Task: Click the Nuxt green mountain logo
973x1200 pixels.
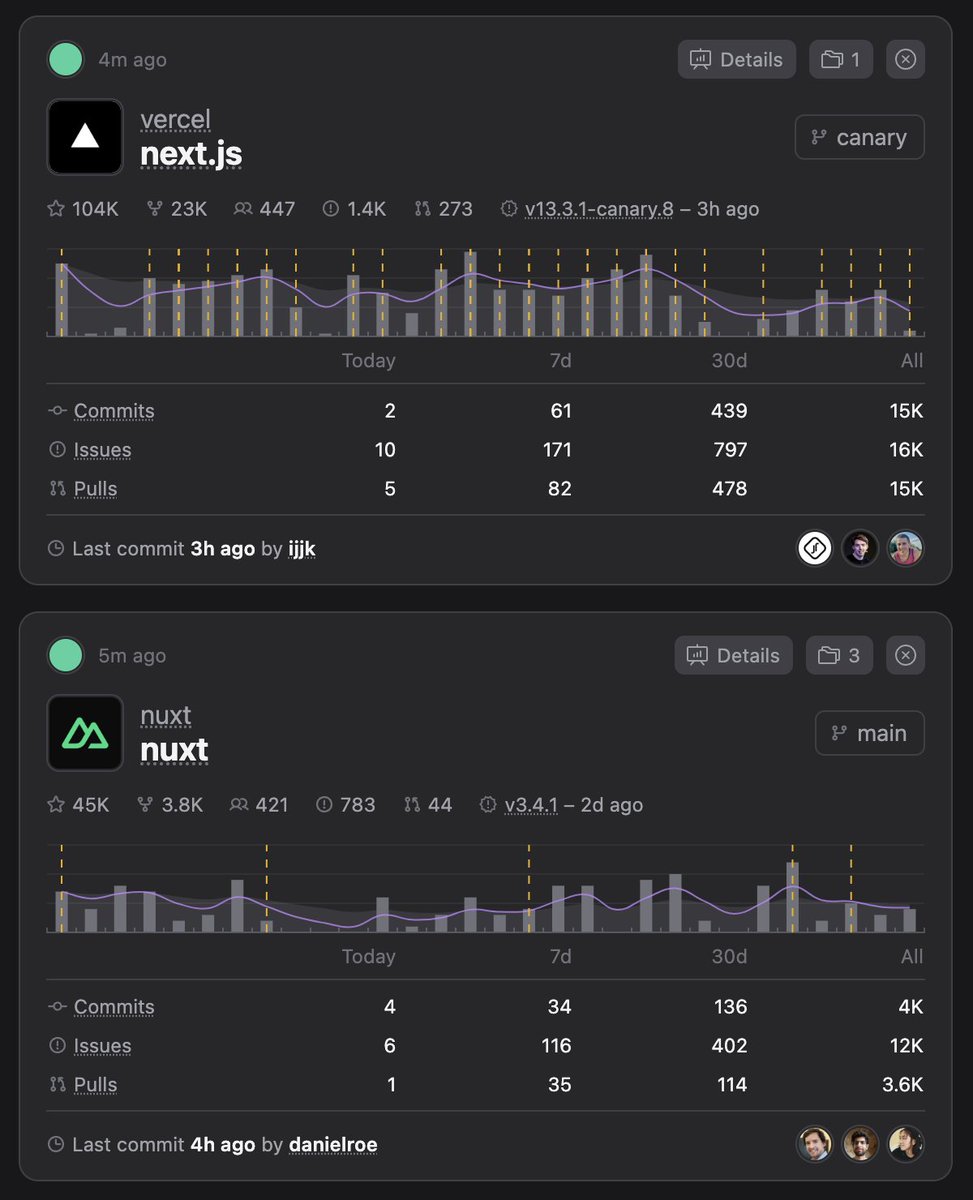Action: 85,733
